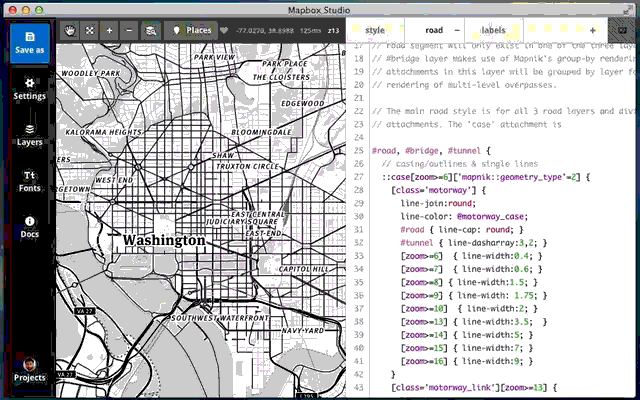Toggle the macOS fullscreen arrows icon
The height and width of the screenshot is (400, 640).
pos(628,10)
